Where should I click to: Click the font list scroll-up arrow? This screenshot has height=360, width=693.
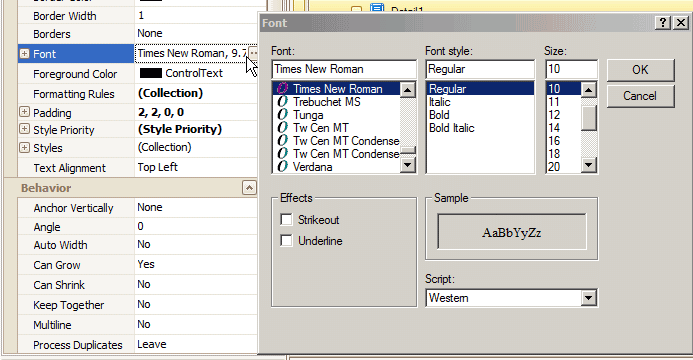tap(407, 90)
